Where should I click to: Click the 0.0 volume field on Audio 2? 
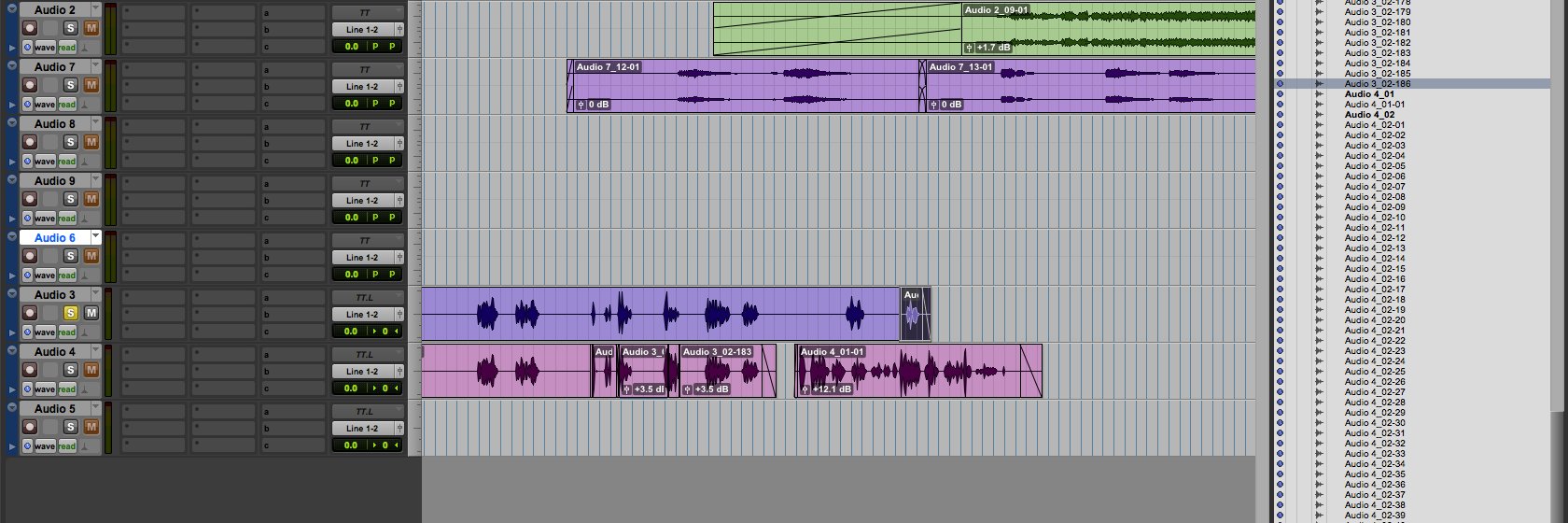[351, 47]
